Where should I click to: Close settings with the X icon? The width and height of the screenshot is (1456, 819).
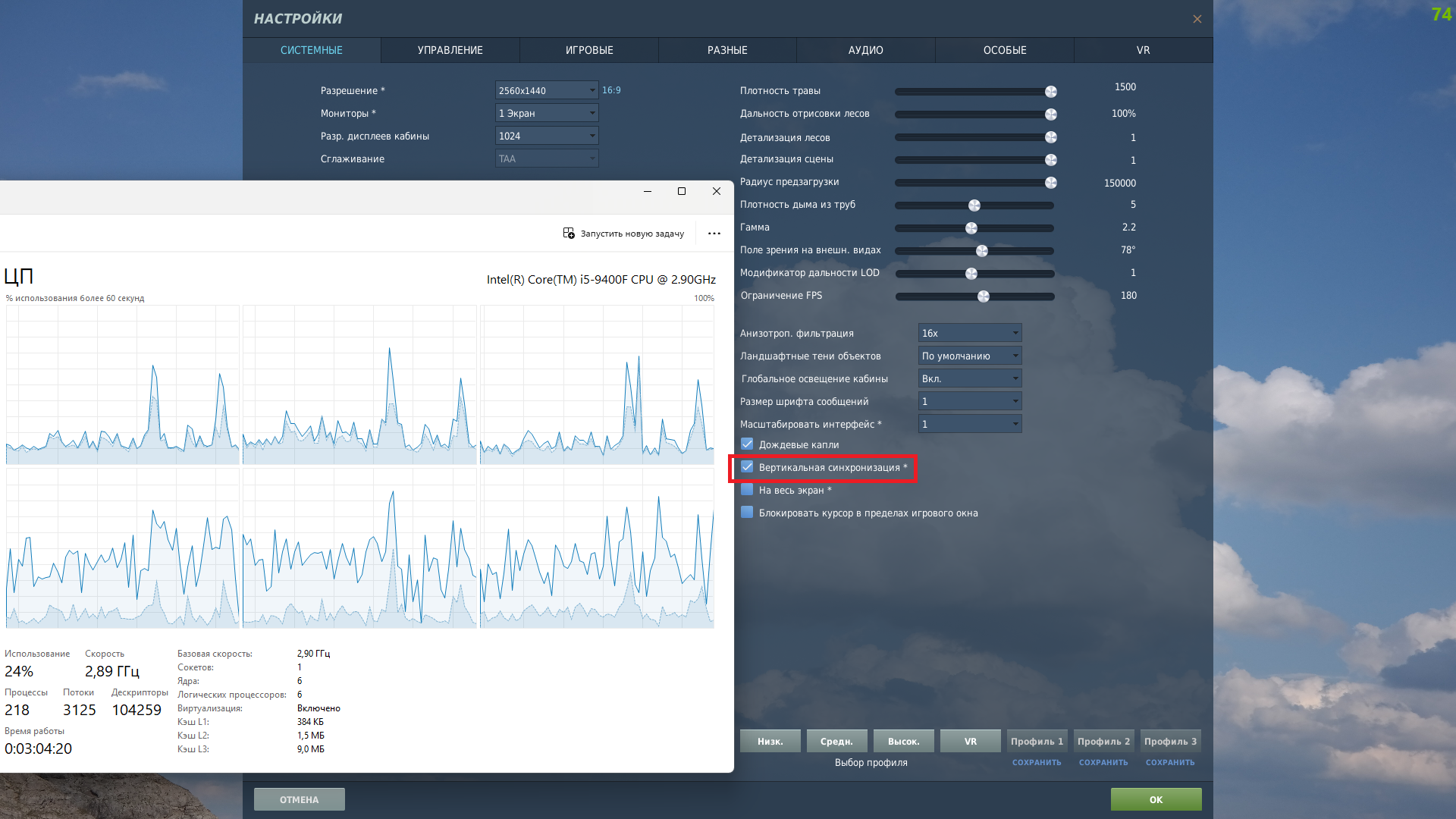pos(1197,19)
